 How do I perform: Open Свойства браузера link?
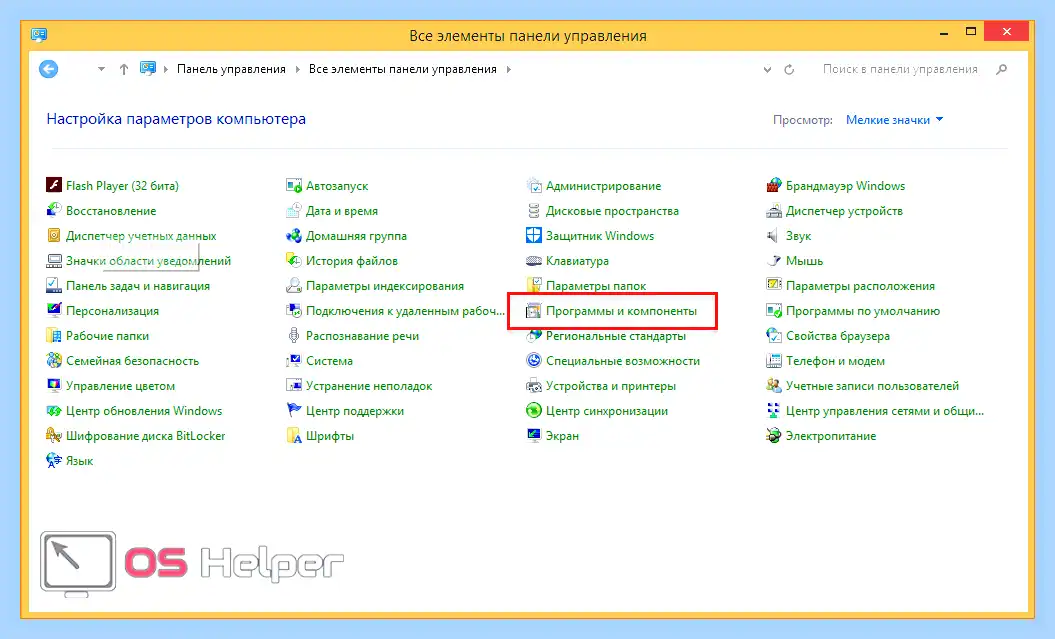pos(838,336)
